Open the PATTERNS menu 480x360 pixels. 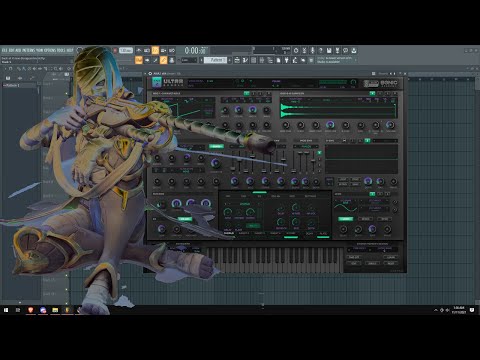[x=28, y=50]
